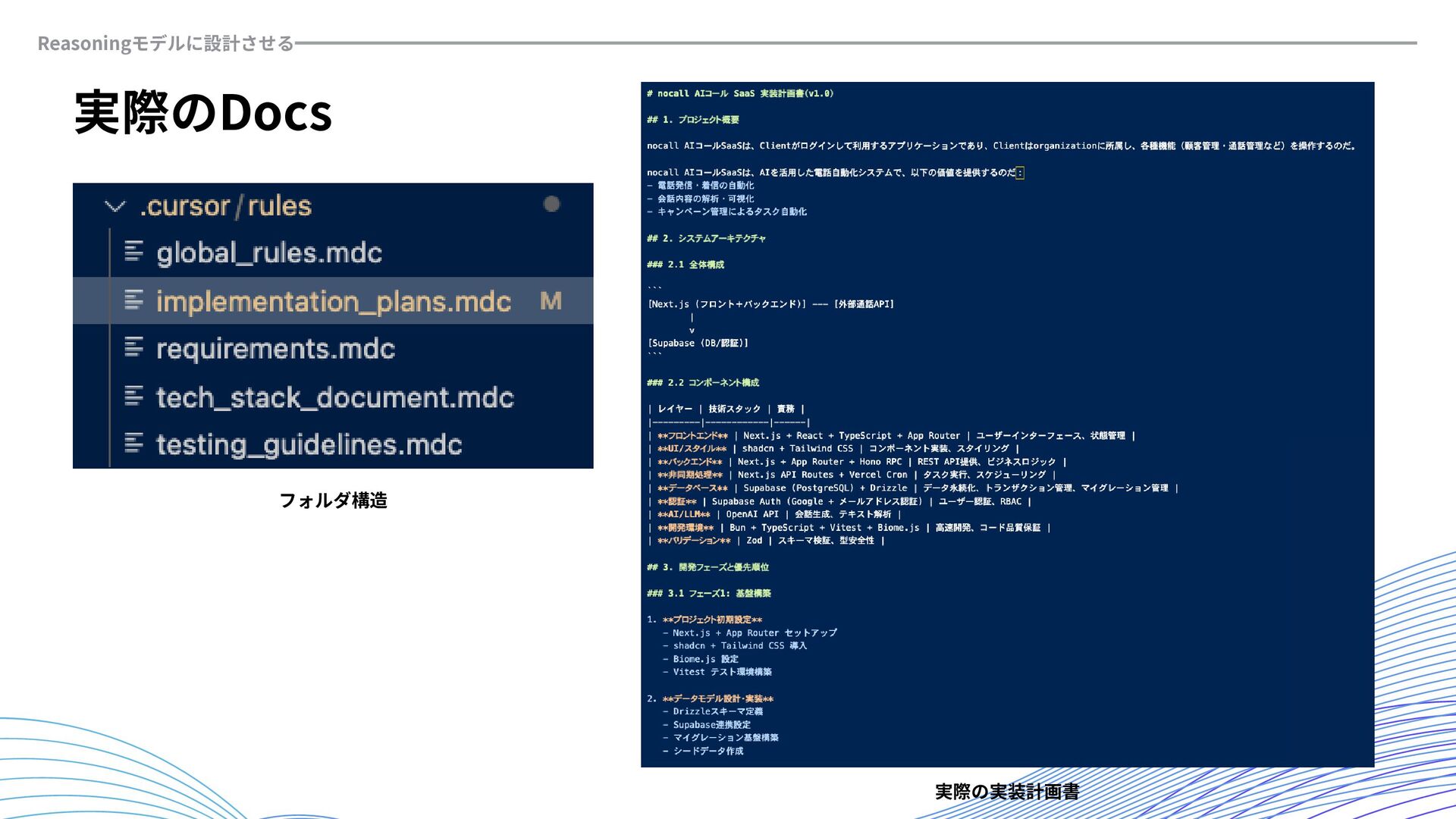Image resolution: width=1456 pixels, height=819 pixels.
Task: Click the table header row 'レイヤー | 技術スタック | 責務'
Action: (x=726, y=409)
